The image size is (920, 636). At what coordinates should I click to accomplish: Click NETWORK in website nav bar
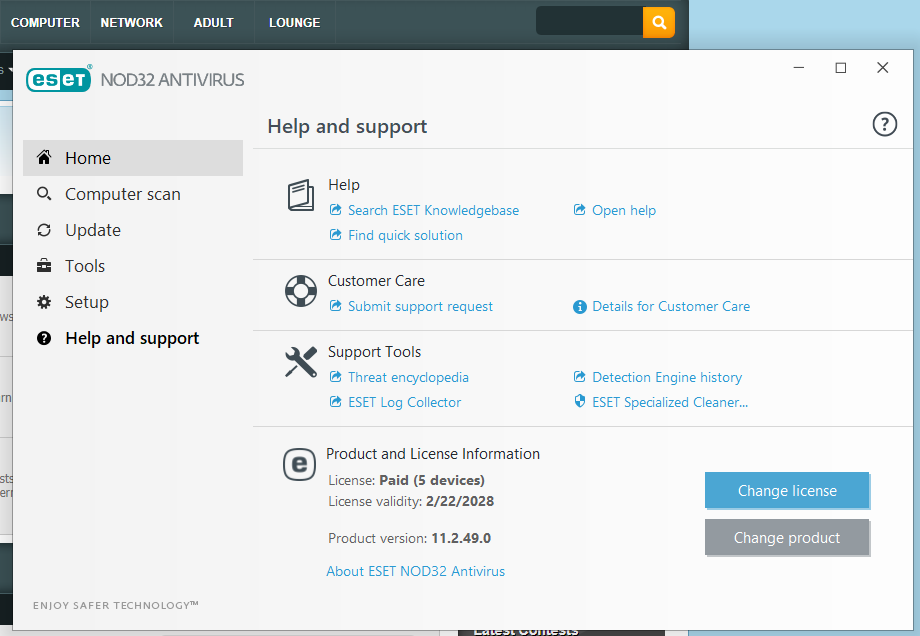tap(131, 22)
